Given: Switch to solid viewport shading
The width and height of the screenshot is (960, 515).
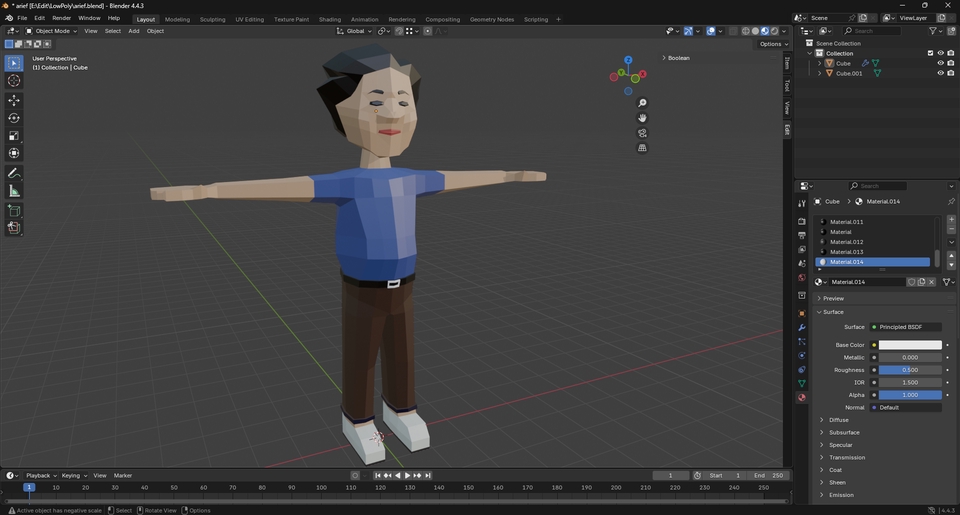Looking at the screenshot, I should tap(756, 31).
